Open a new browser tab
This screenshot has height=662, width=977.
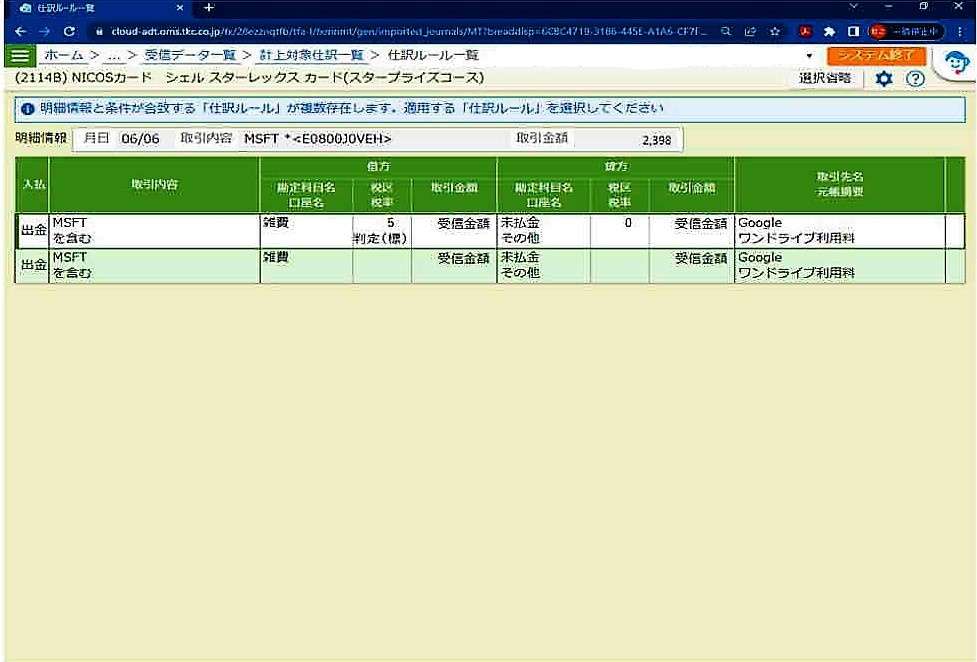(211, 8)
